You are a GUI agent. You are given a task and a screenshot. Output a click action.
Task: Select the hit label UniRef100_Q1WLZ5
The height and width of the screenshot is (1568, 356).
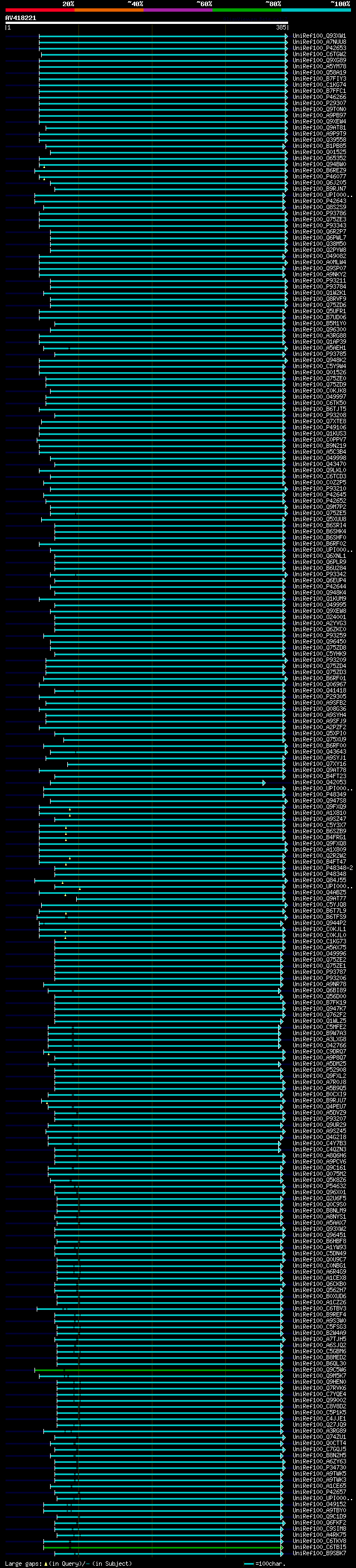coord(319,1021)
